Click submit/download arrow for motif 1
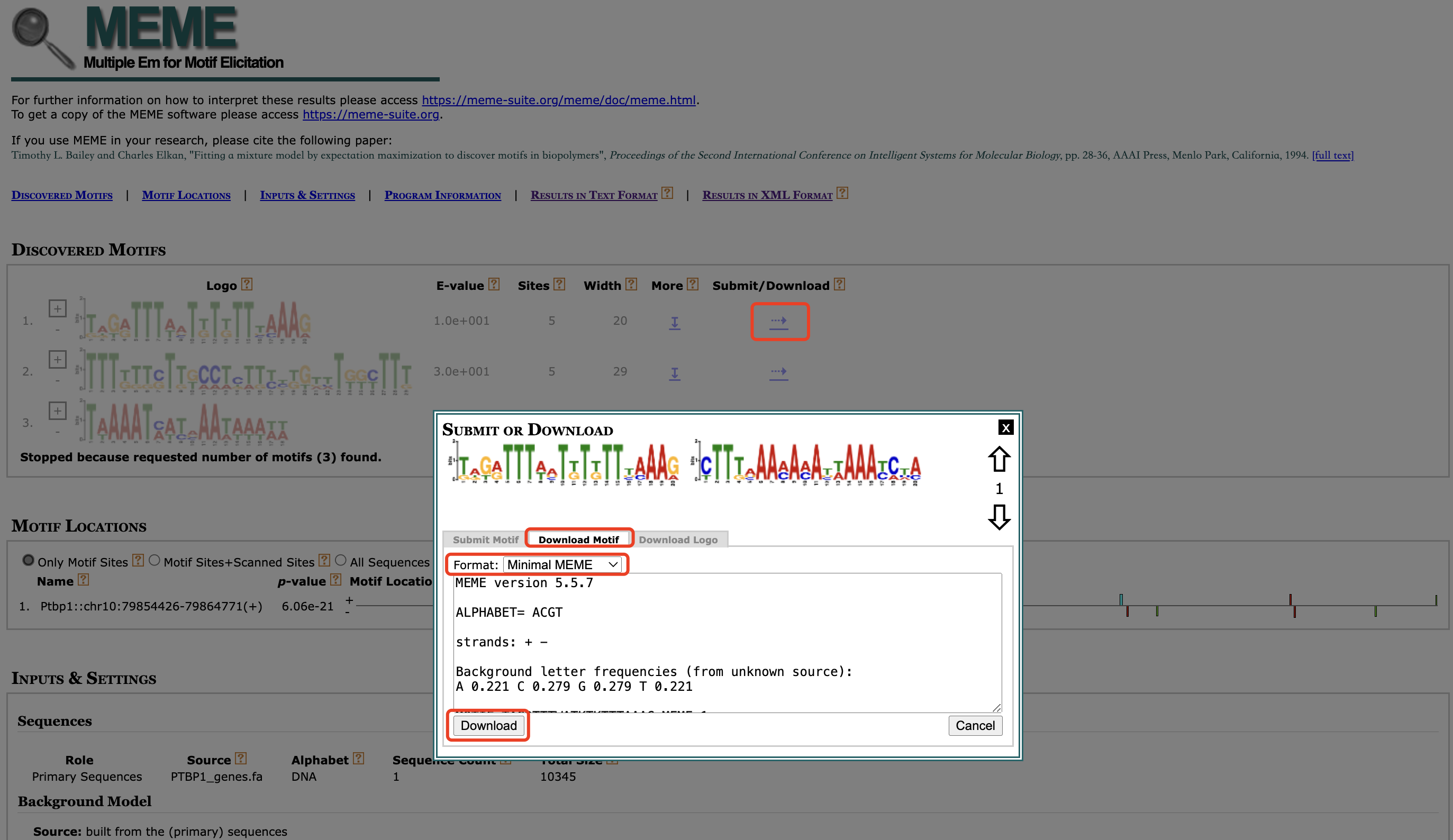This screenshot has height=840, width=1453. [778, 321]
